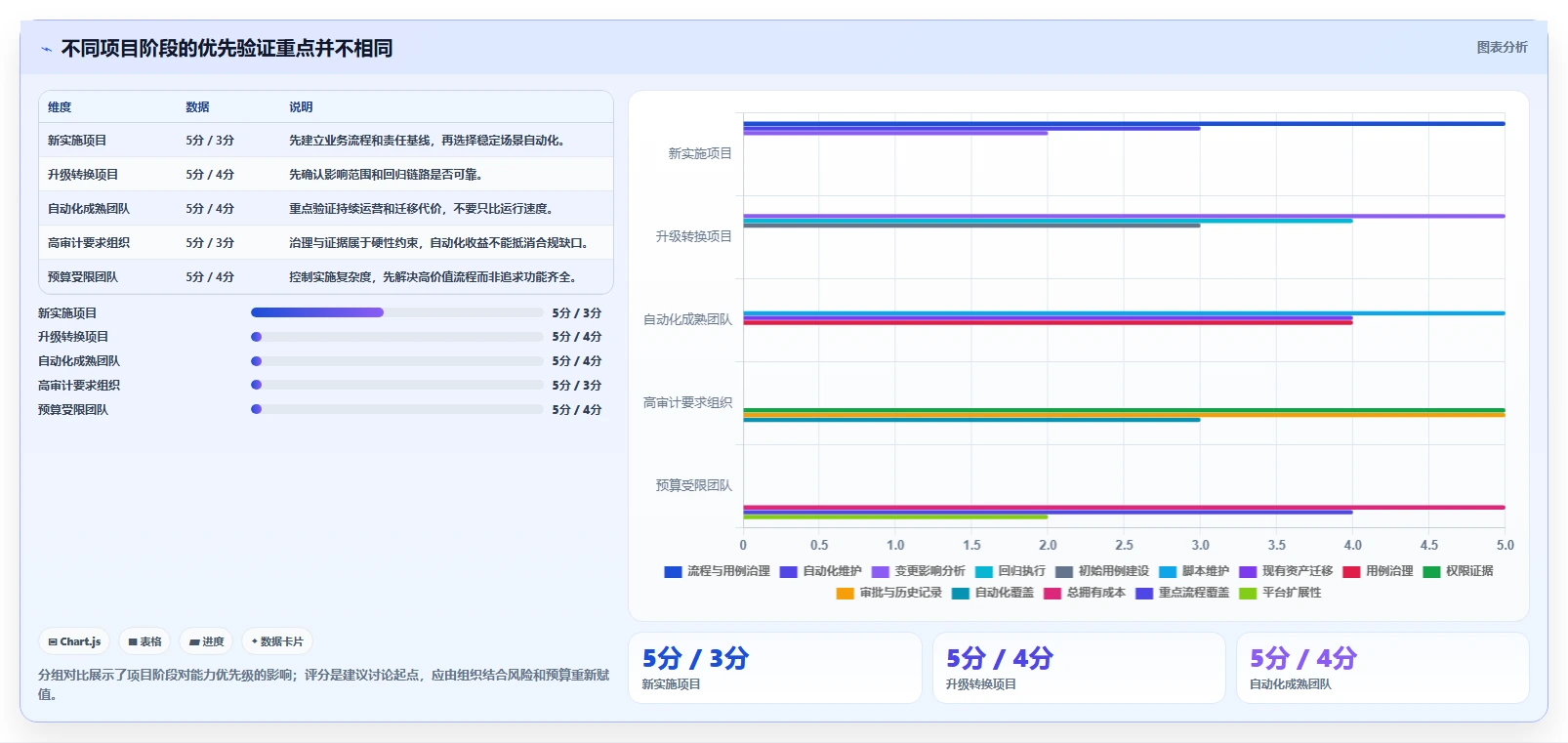The height and width of the screenshot is (743, 1568).
Task: Toggle 变更影响分析 legend swatch
Action: click(881, 571)
